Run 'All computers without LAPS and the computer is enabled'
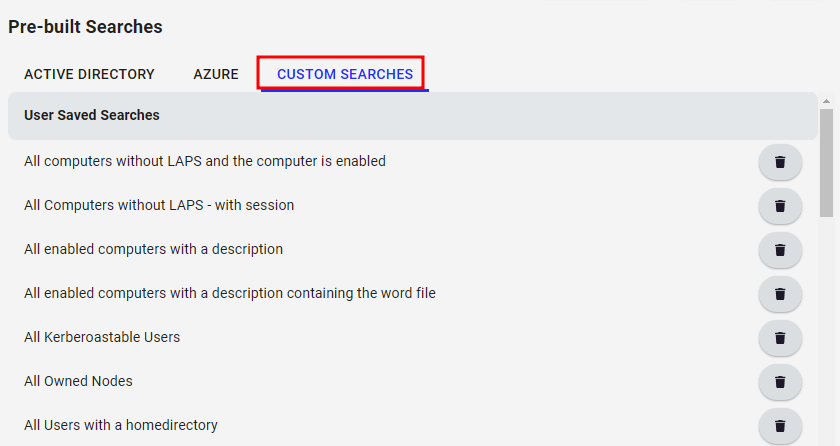This screenshot has width=840, height=446. (x=205, y=161)
